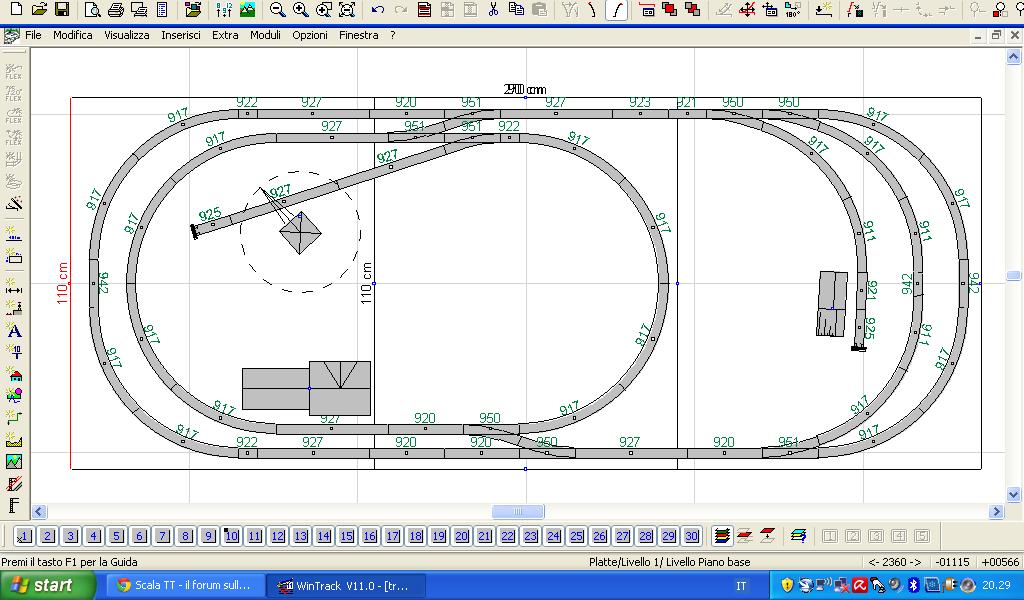
Task: Click the first FLEX track tool
Action: click(14, 71)
